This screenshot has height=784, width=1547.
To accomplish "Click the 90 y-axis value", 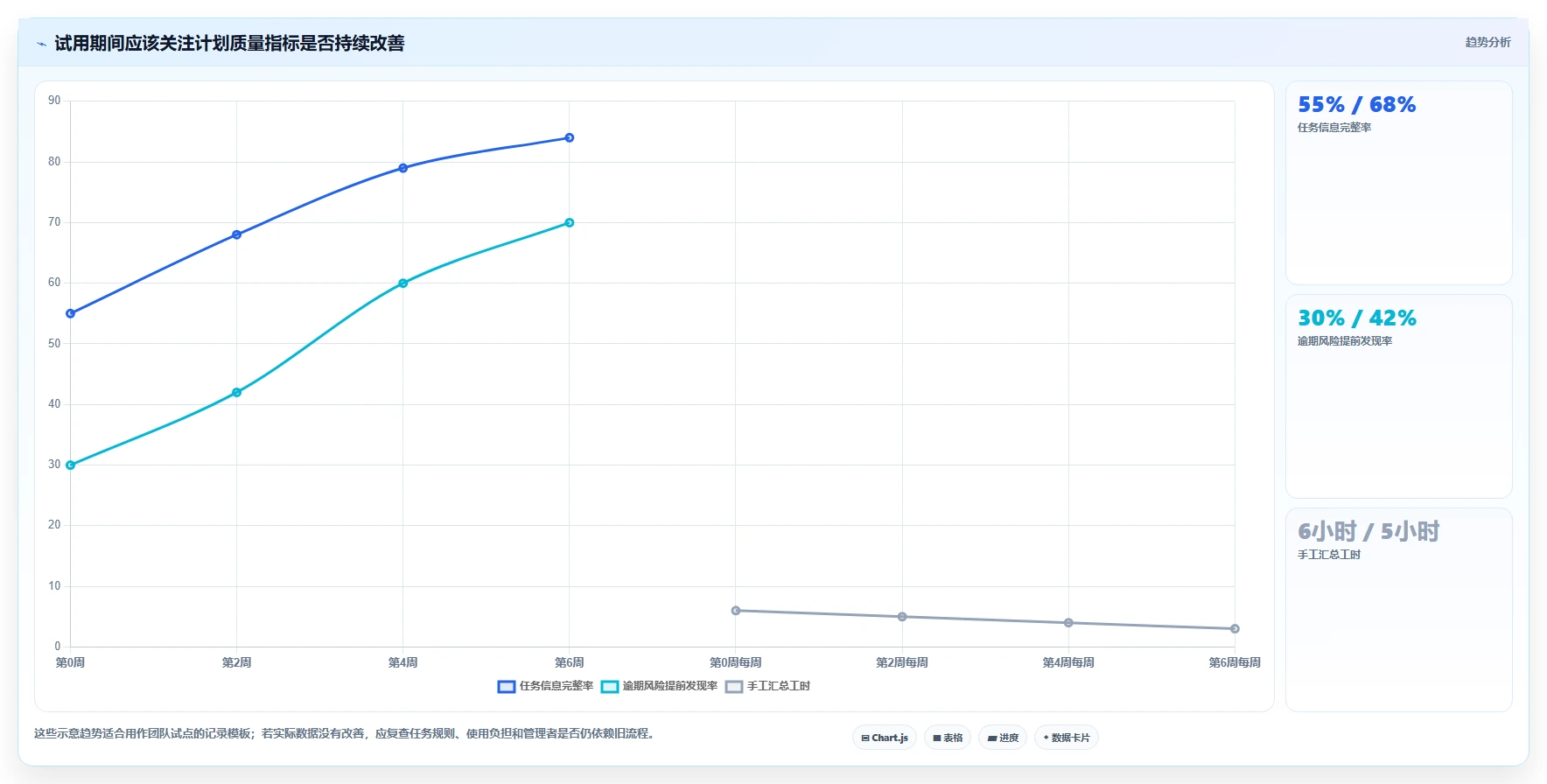I will (x=54, y=101).
